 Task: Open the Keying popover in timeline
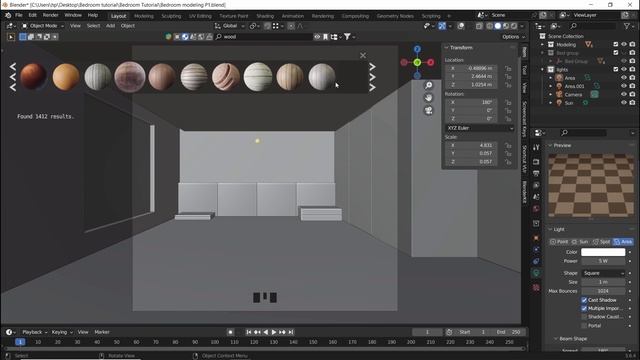62,332
